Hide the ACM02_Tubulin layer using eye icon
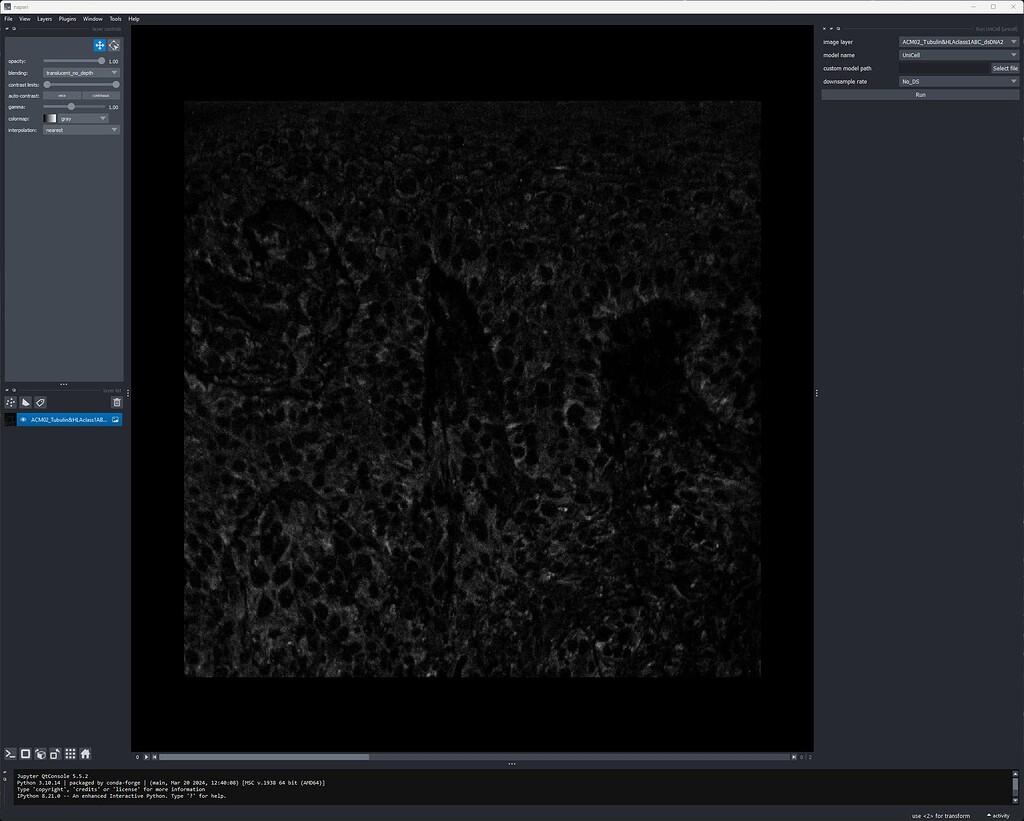The height and width of the screenshot is (821, 1024). tap(23, 420)
